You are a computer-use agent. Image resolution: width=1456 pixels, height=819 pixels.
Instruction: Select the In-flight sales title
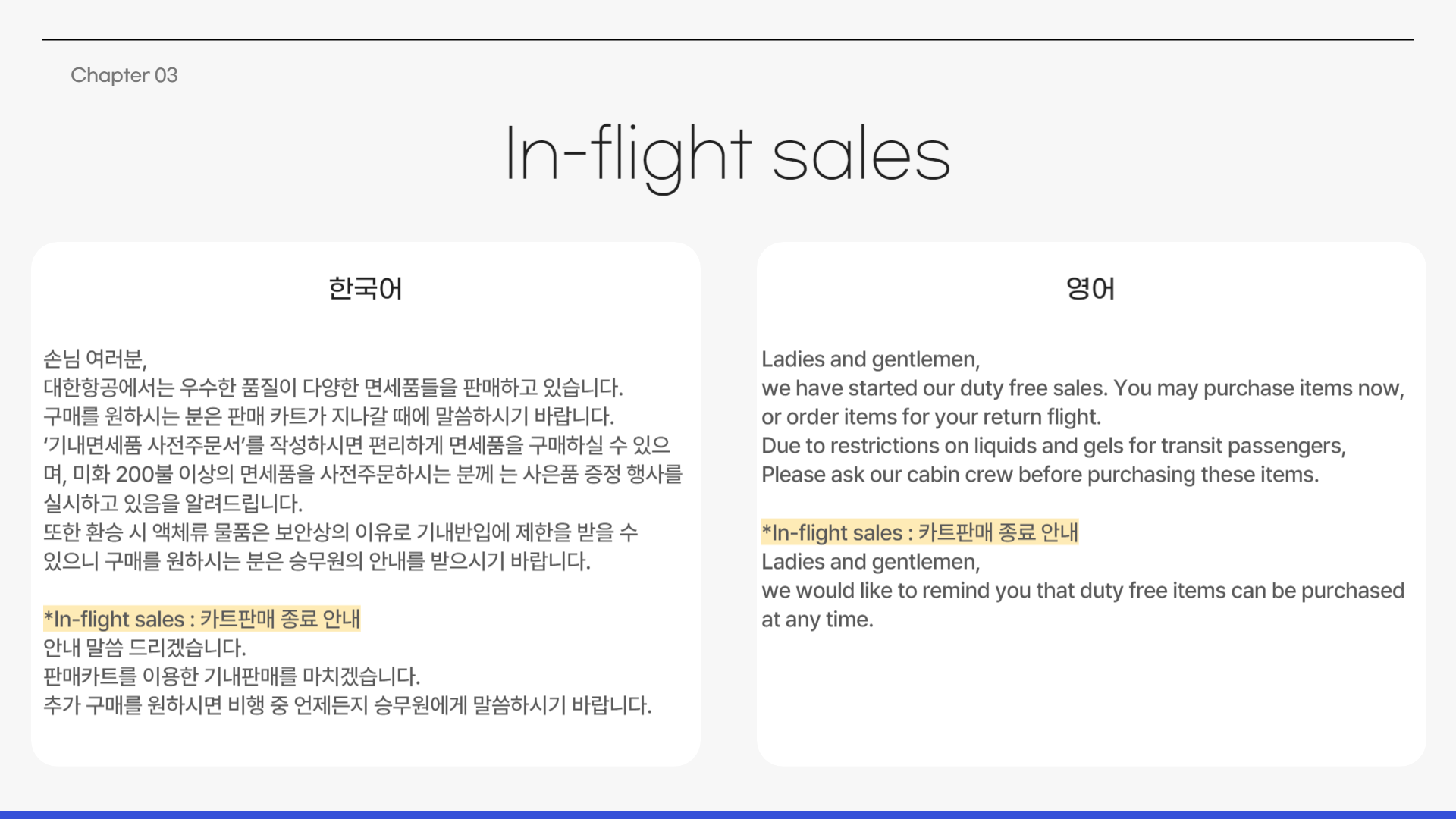(x=727, y=155)
